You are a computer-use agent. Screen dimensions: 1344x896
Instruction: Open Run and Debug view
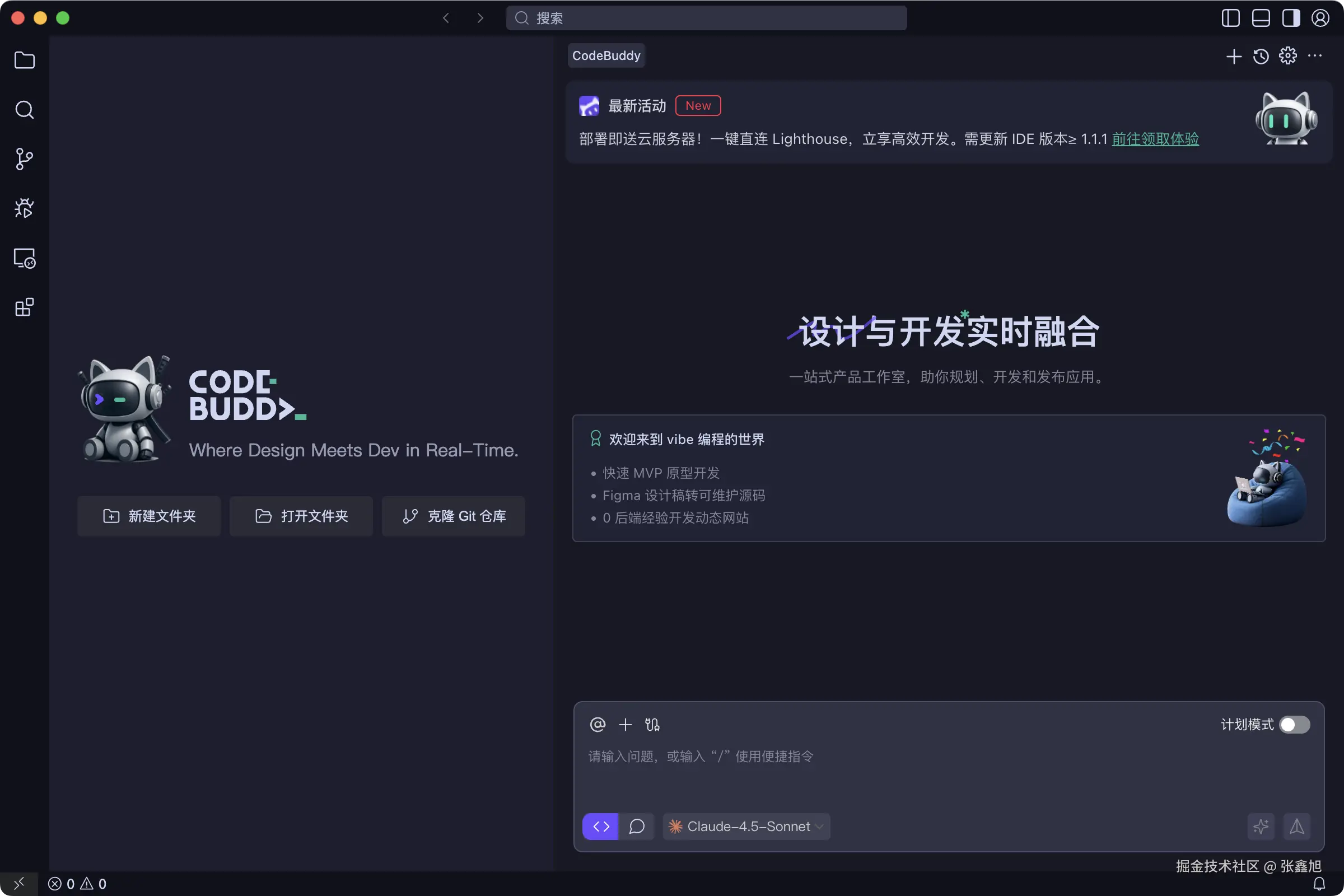click(25, 208)
